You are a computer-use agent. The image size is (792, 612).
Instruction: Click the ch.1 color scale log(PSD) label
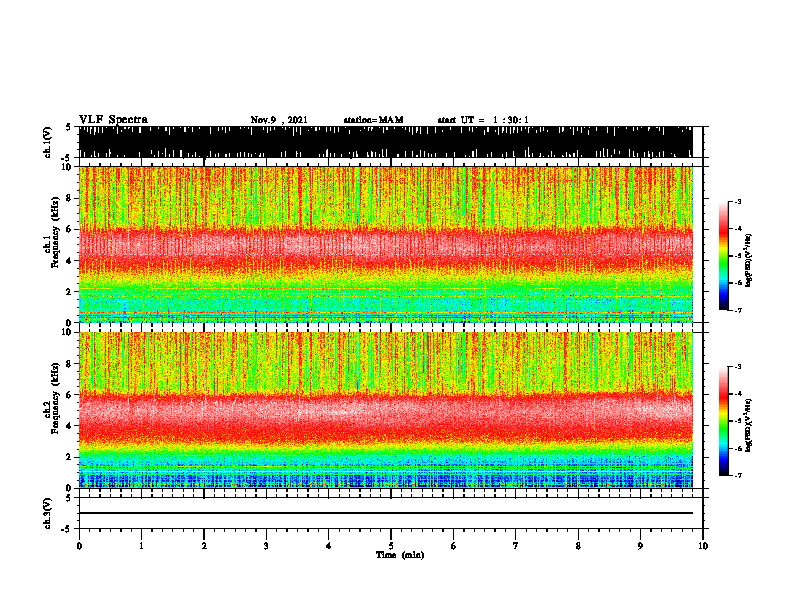click(x=749, y=261)
